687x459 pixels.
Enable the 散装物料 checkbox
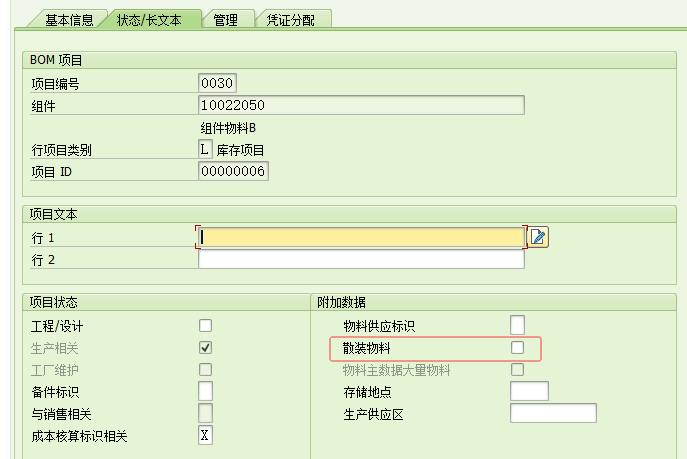pos(517,347)
